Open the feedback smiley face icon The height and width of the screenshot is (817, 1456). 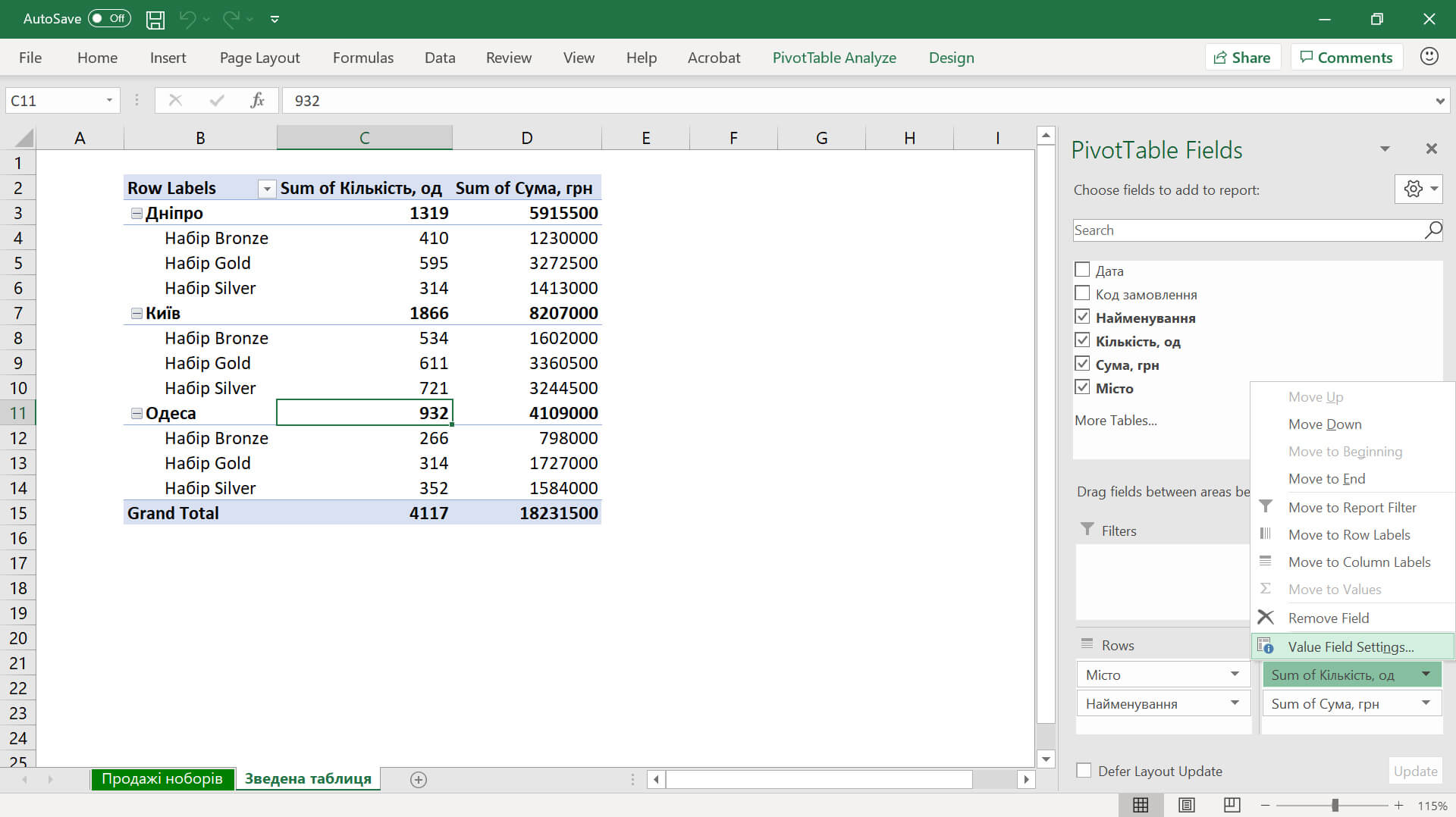pyautogui.click(x=1429, y=57)
